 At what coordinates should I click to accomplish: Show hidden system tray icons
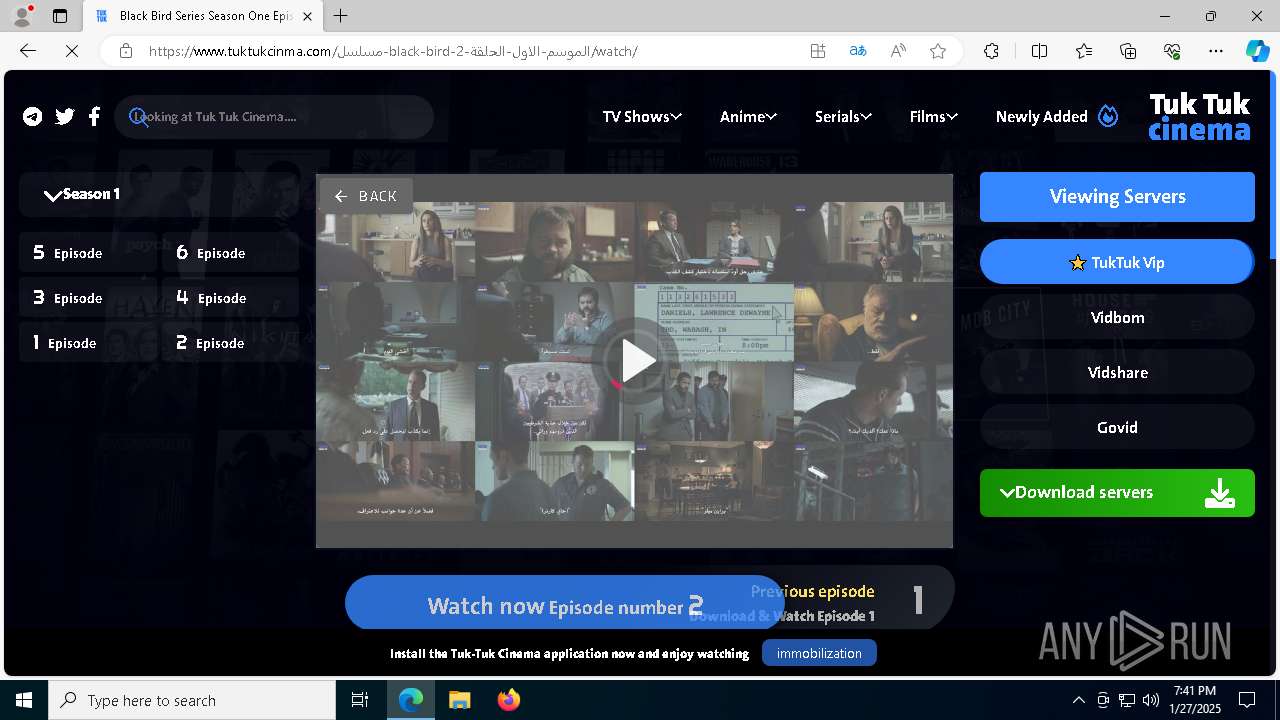click(x=1078, y=700)
